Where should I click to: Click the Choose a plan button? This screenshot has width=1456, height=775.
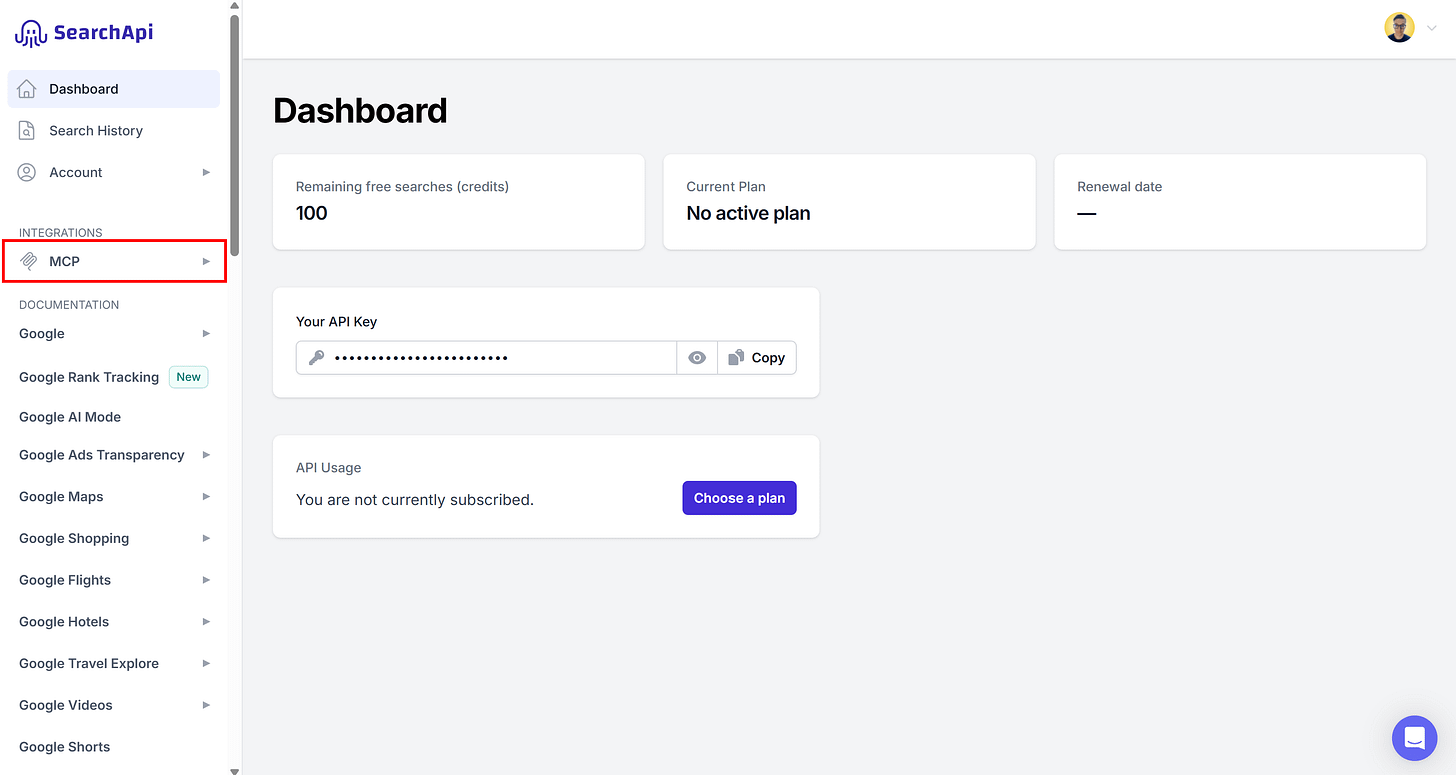tap(739, 498)
